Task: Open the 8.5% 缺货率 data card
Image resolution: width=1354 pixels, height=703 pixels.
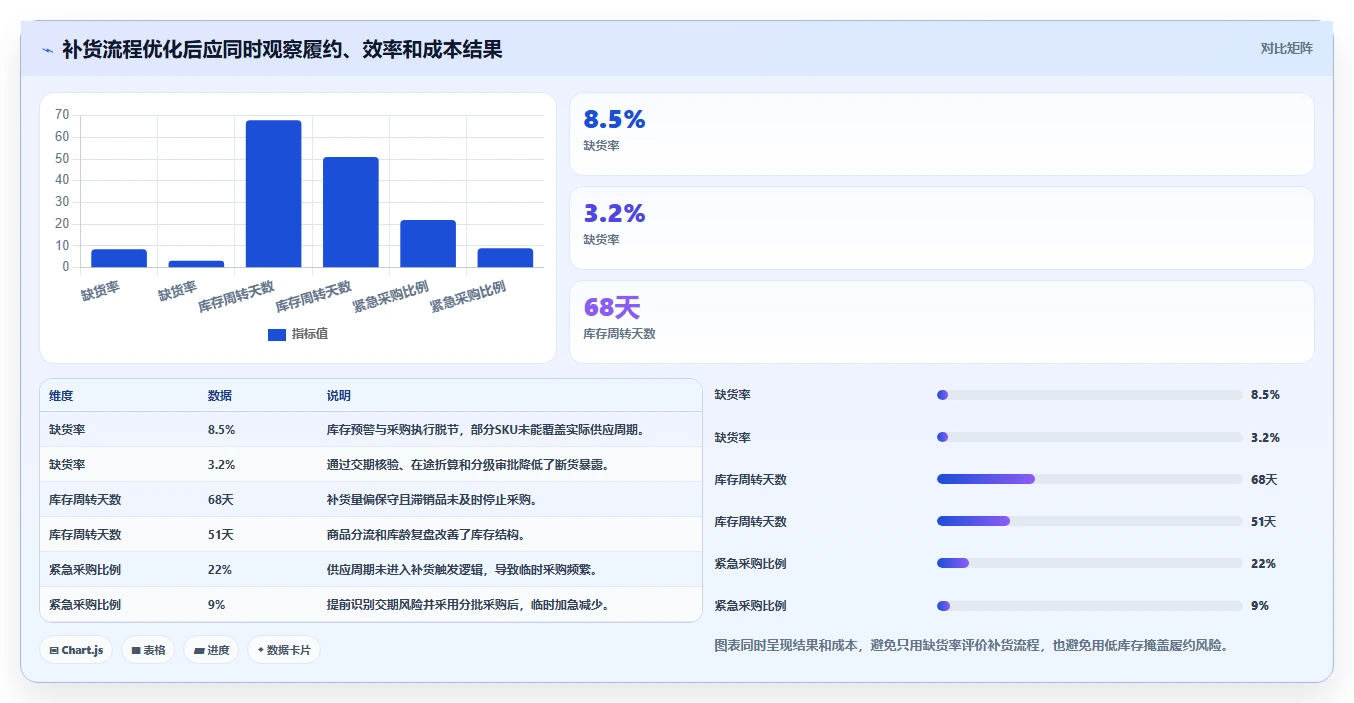Action: (x=941, y=134)
